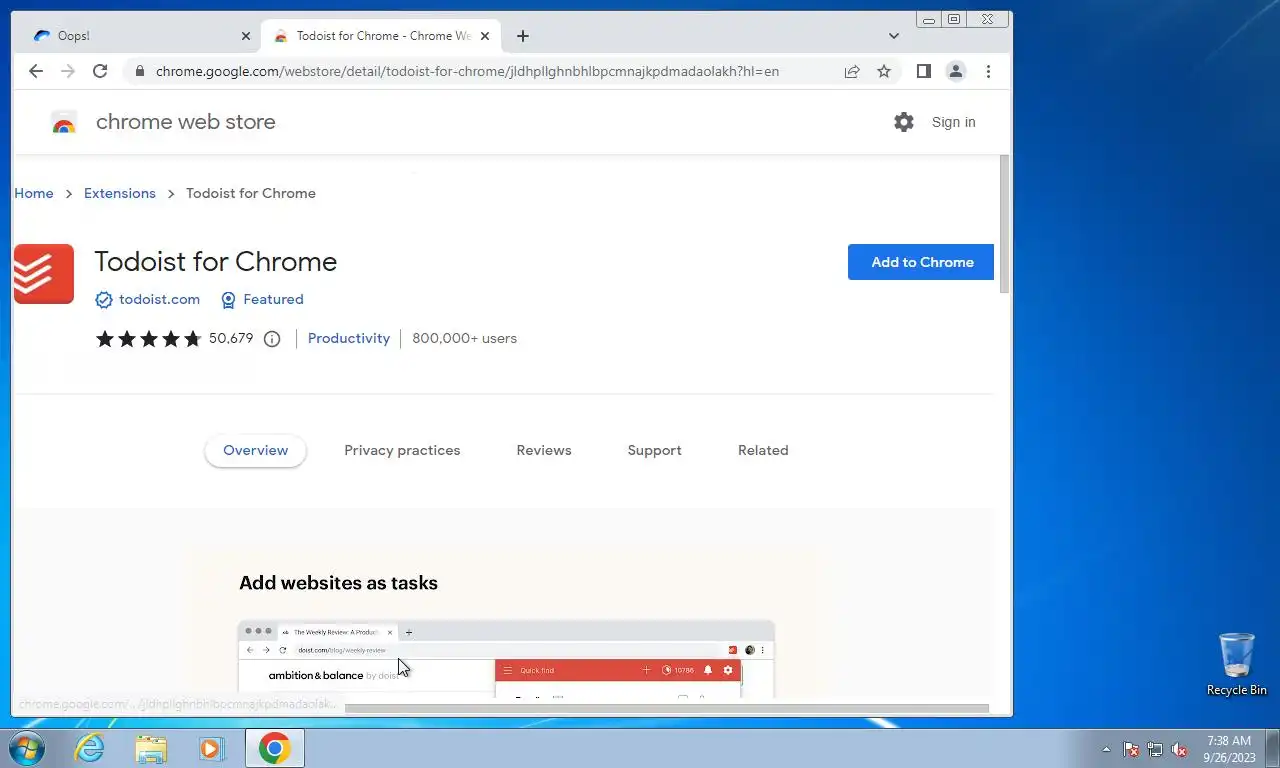Viewport: 1280px width, 768px height.
Task: Show hidden tray icons arrow
Action: (x=1106, y=749)
